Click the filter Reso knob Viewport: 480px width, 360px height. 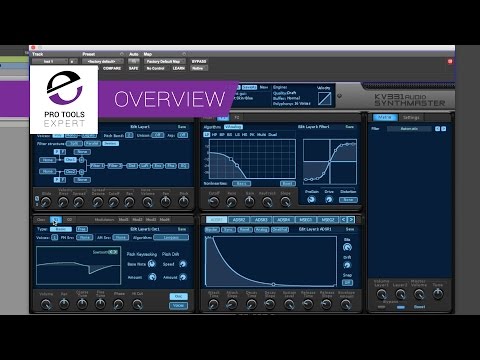[x=231, y=201]
